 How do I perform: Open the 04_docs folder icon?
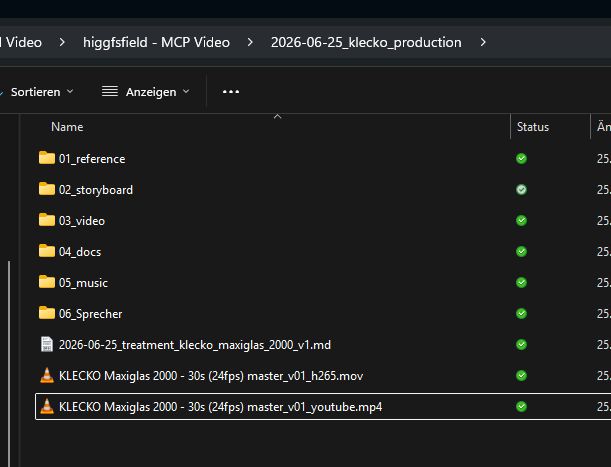point(47,251)
